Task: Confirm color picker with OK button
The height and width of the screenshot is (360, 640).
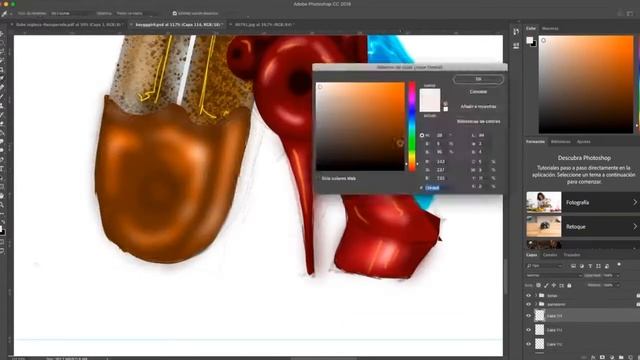Action: 478,79
